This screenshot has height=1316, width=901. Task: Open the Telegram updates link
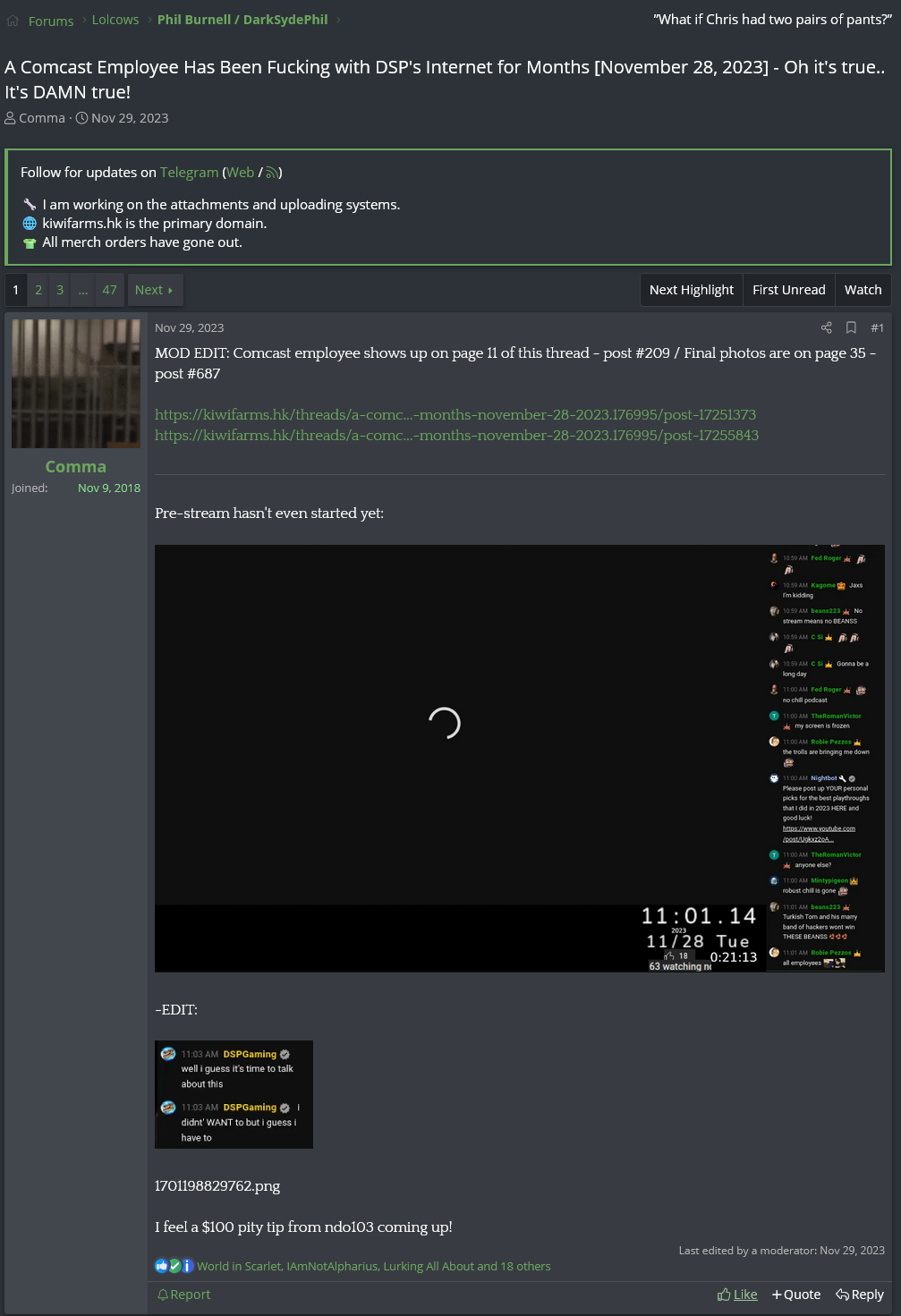(189, 173)
